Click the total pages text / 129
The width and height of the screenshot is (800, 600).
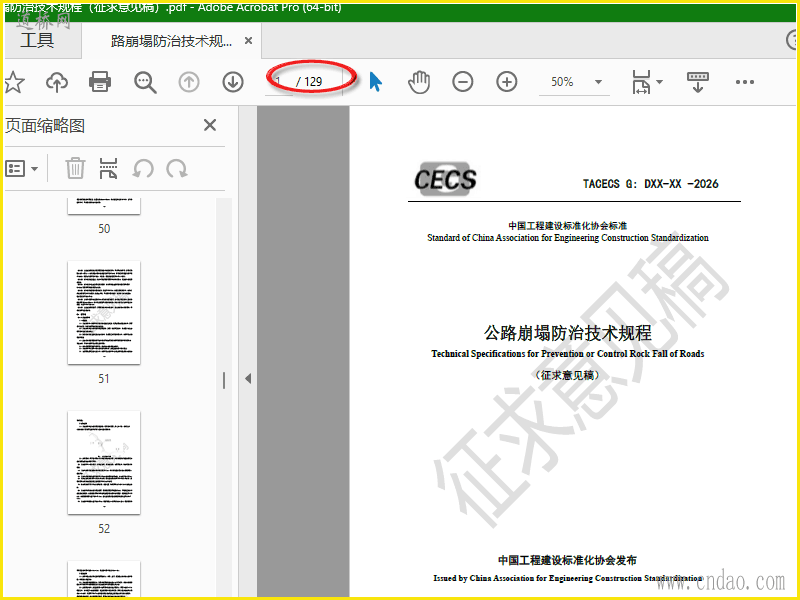coord(309,82)
